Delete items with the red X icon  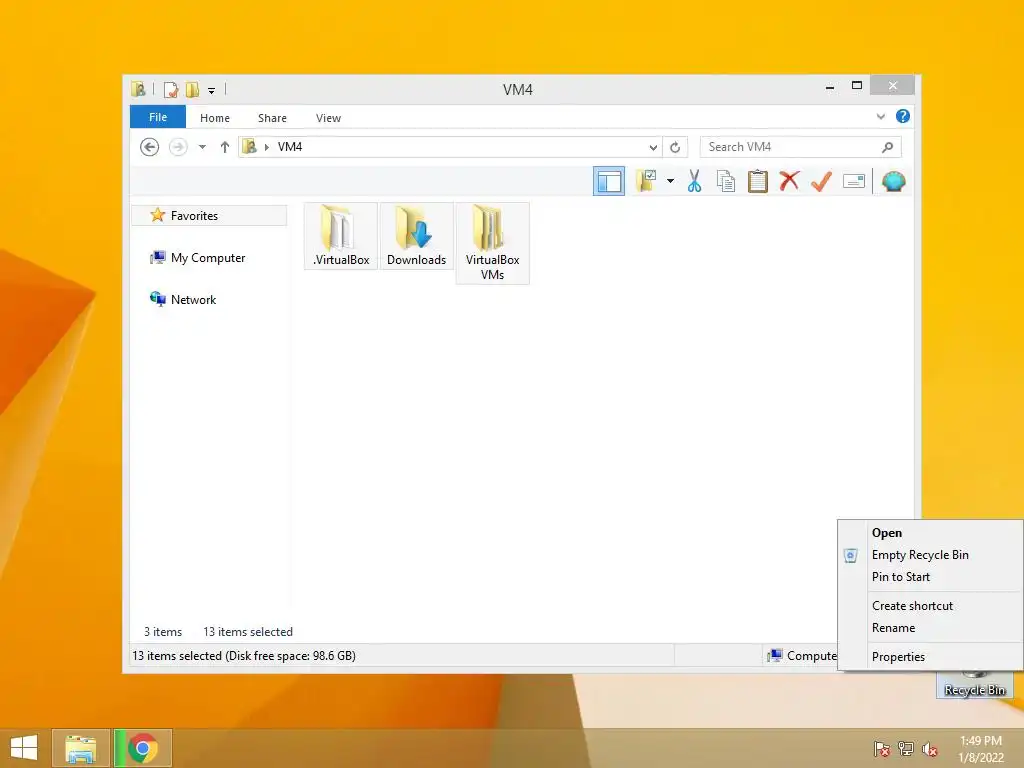790,180
